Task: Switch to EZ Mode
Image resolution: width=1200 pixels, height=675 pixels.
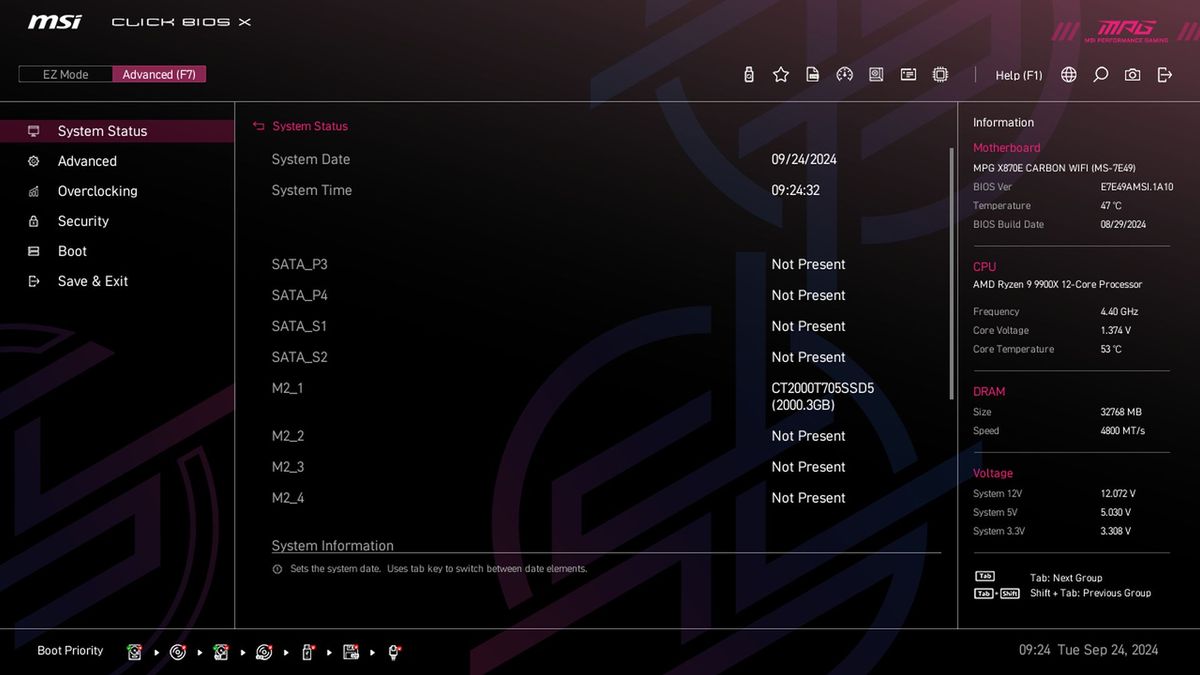Action: 65,74
